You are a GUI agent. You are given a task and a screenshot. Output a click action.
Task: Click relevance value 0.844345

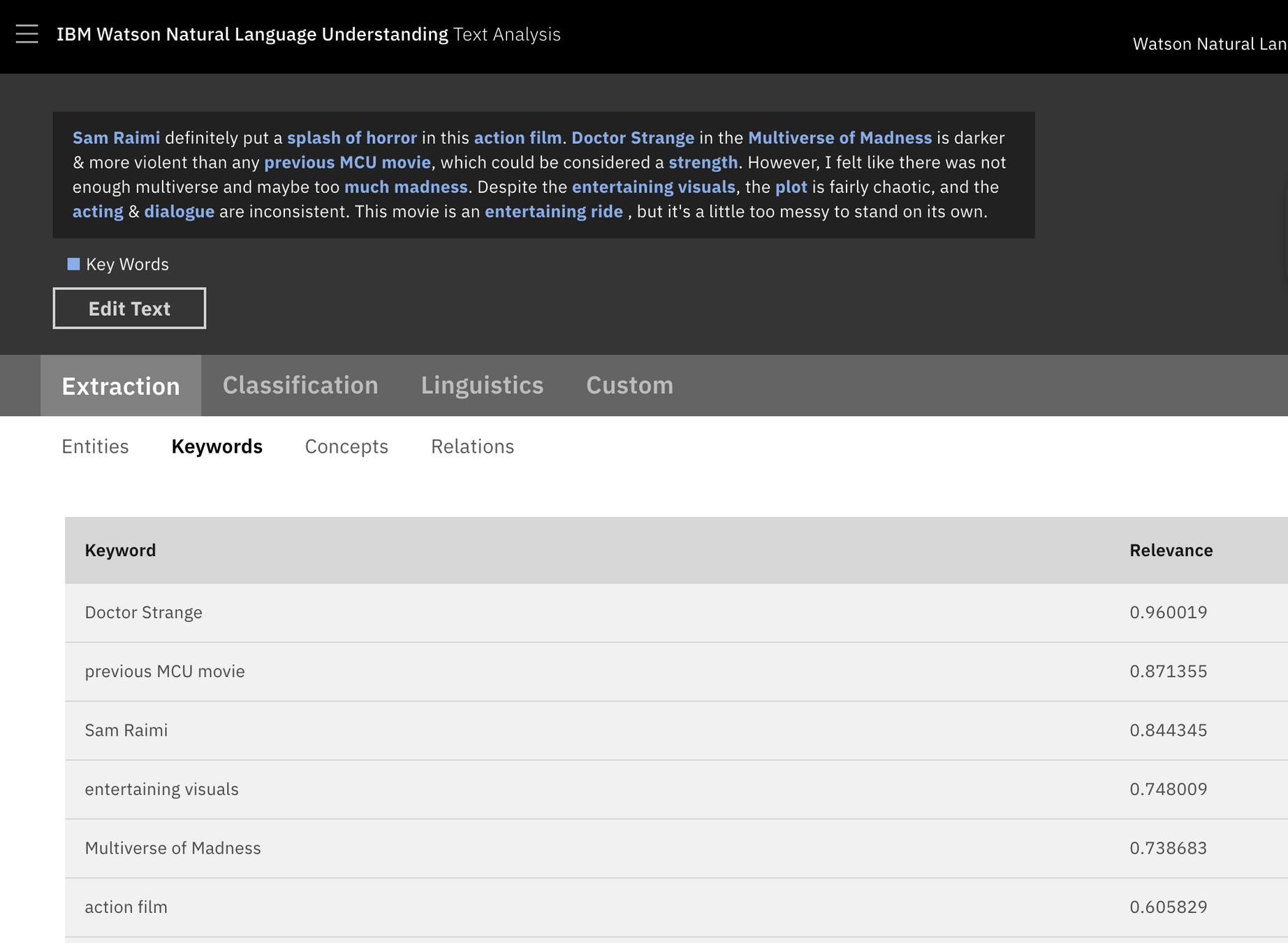point(1168,731)
